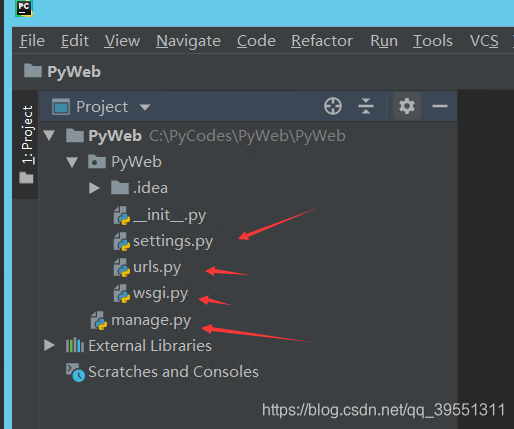Open the Run menu
Image resolution: width=514 pixels, height=429 pixels.
click(384, 41)
